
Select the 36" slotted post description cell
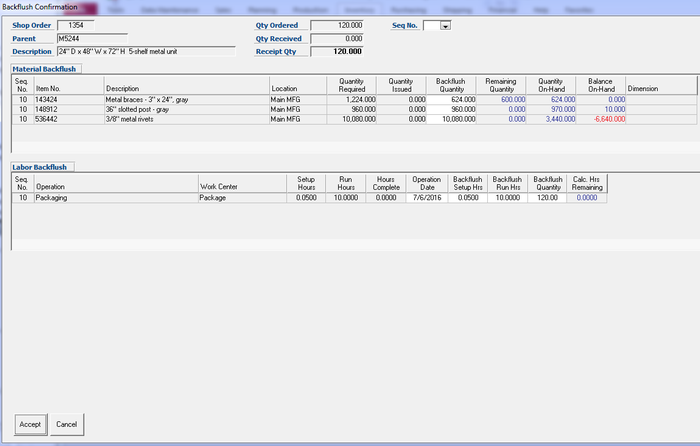point(187,109)
